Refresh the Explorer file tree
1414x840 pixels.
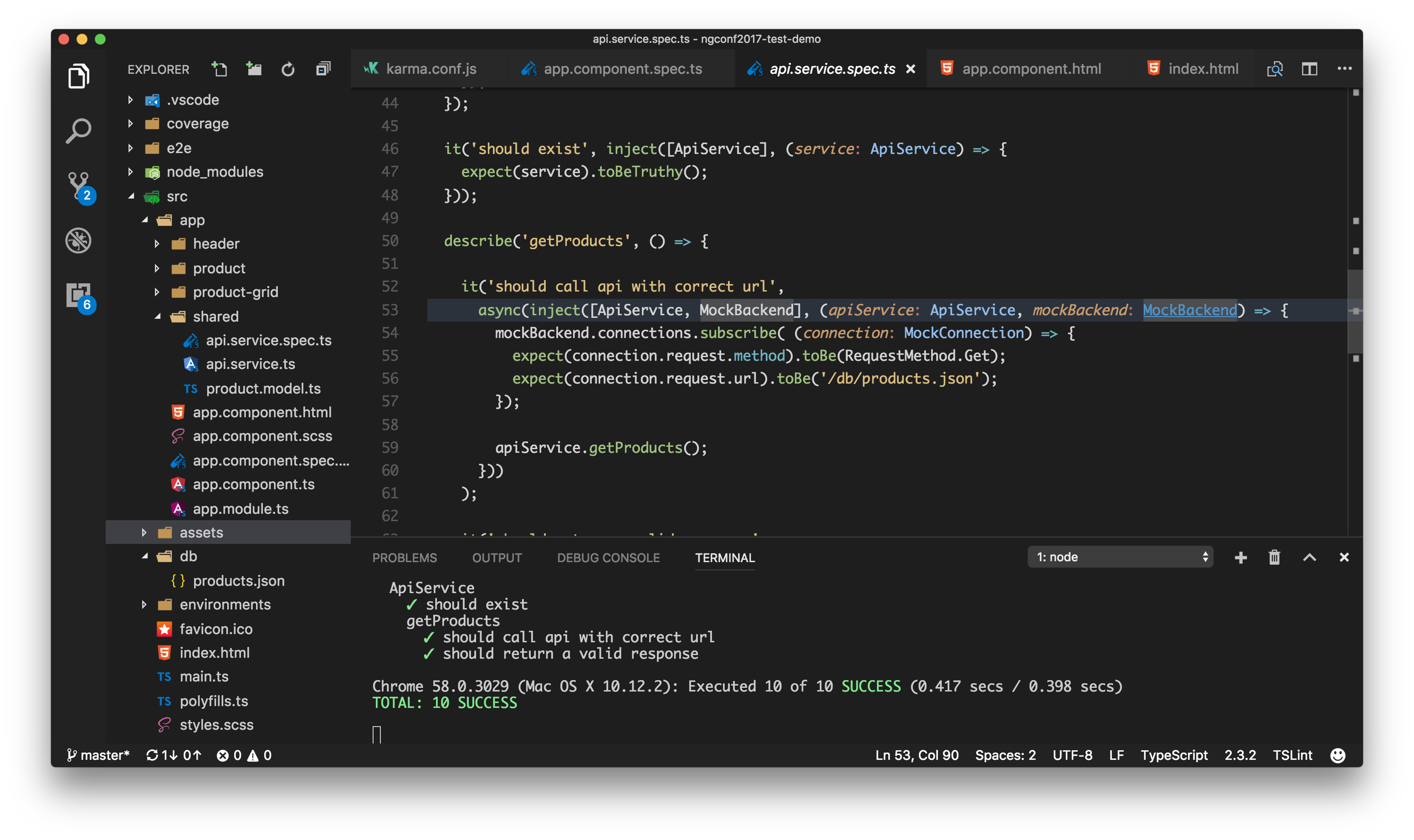[288, 69]
